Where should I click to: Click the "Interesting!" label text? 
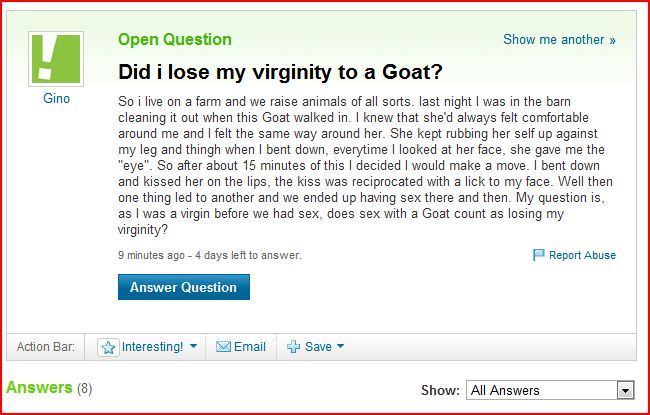[x=153, y=347]
